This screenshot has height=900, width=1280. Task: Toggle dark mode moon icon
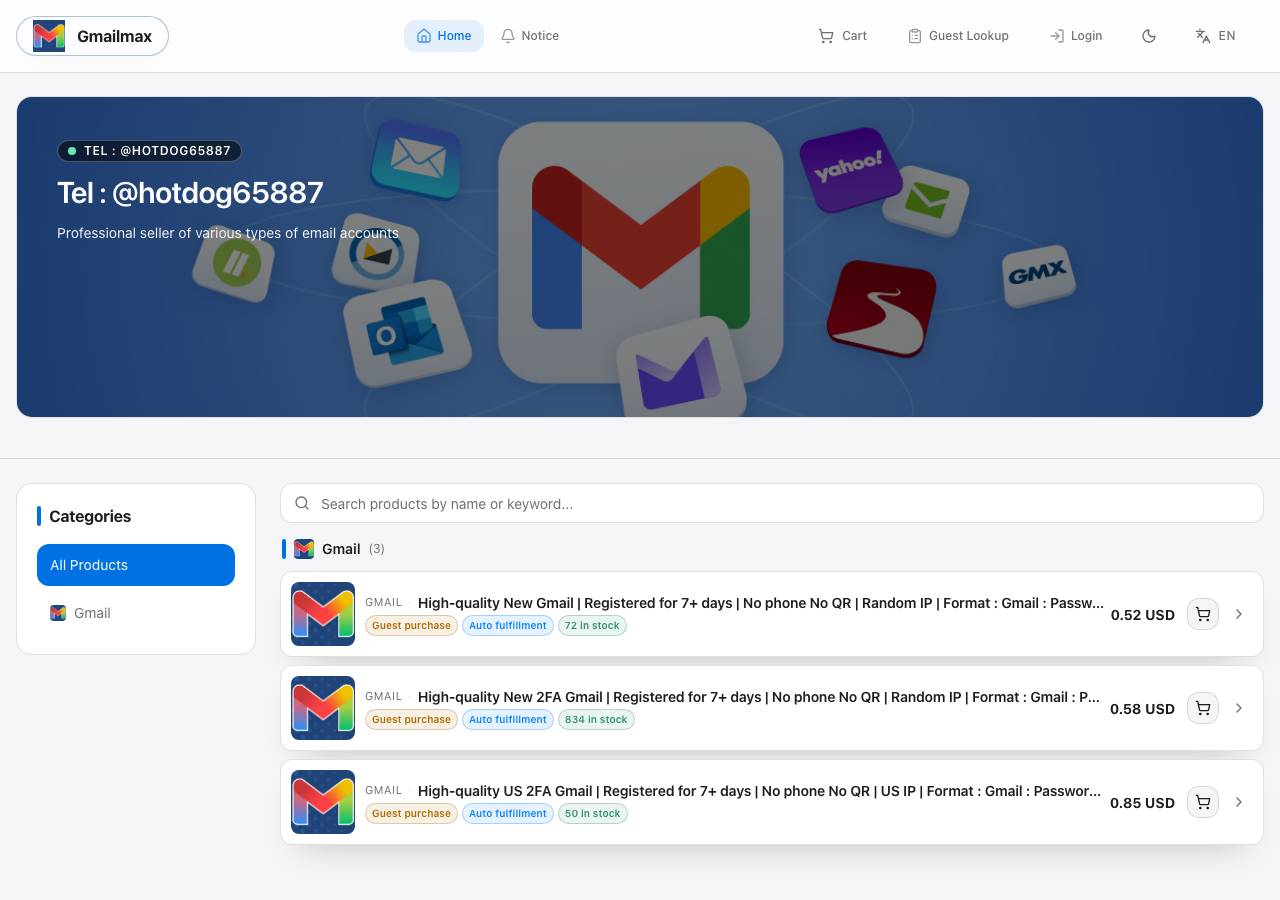pyautogui.click(x=1149, y=36)
